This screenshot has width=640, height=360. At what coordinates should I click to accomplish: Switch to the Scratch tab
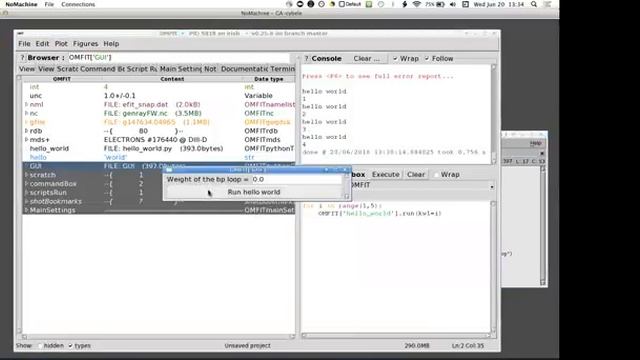(67, 69)
